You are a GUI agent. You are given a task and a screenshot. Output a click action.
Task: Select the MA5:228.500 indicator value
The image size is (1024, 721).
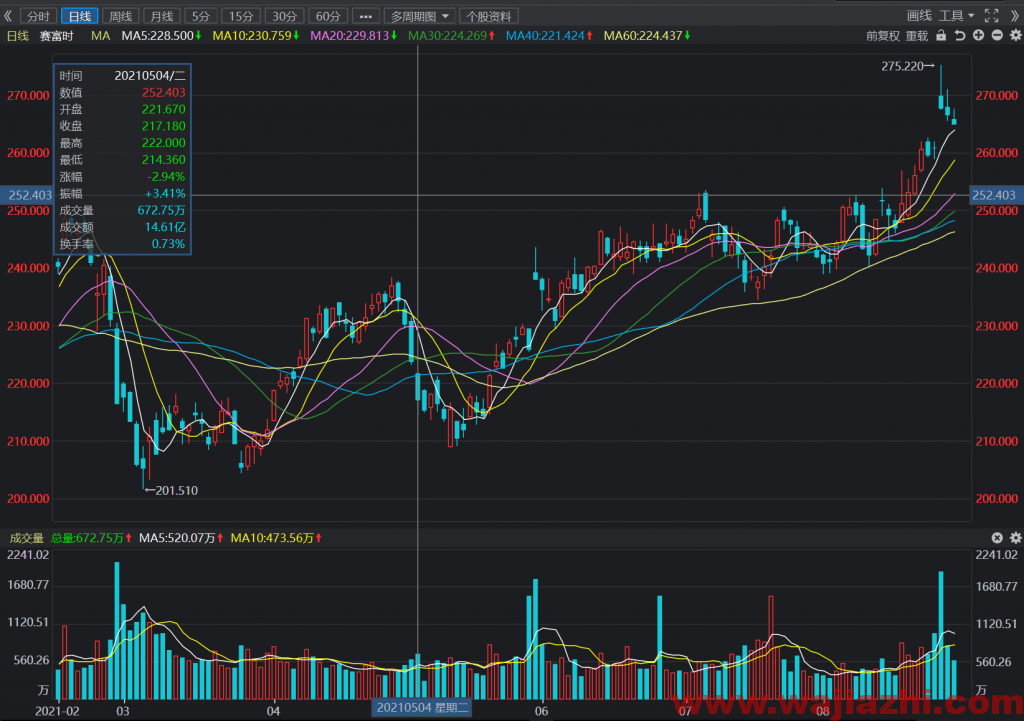(161, 36)
